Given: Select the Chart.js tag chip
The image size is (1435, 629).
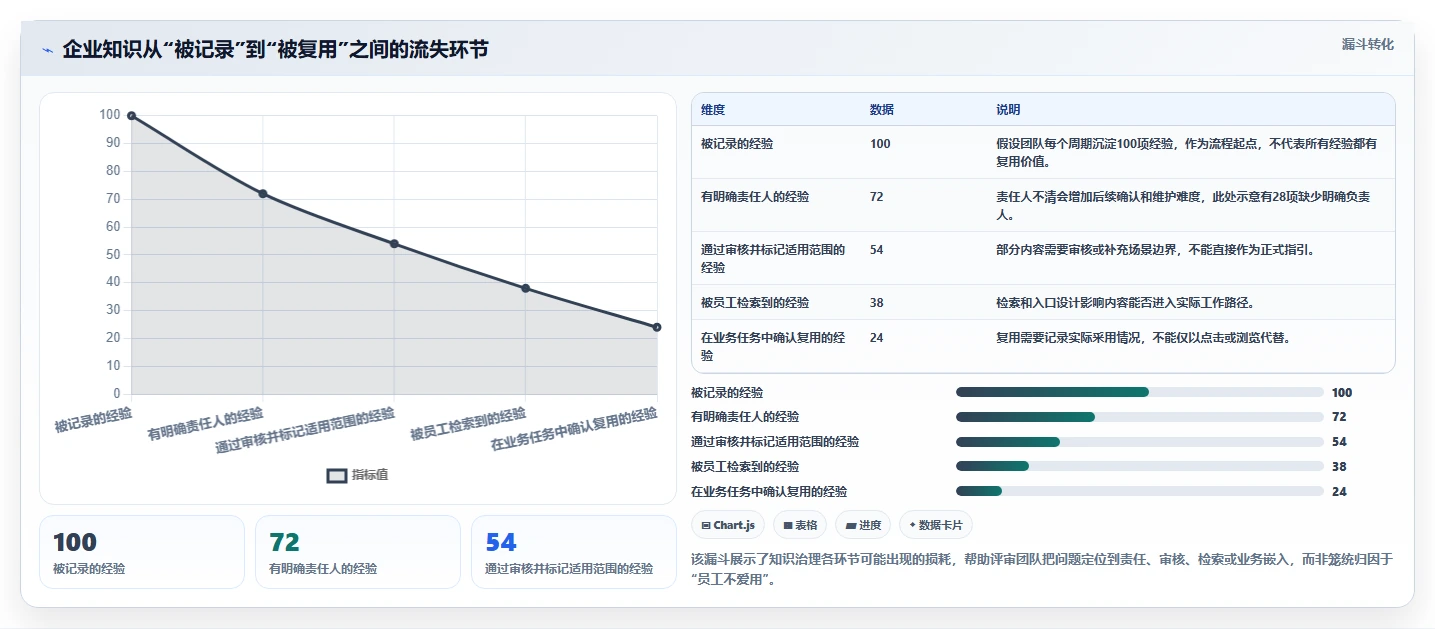Looking at the screenshot, I should pyautogui.click(x=728, y=525).
